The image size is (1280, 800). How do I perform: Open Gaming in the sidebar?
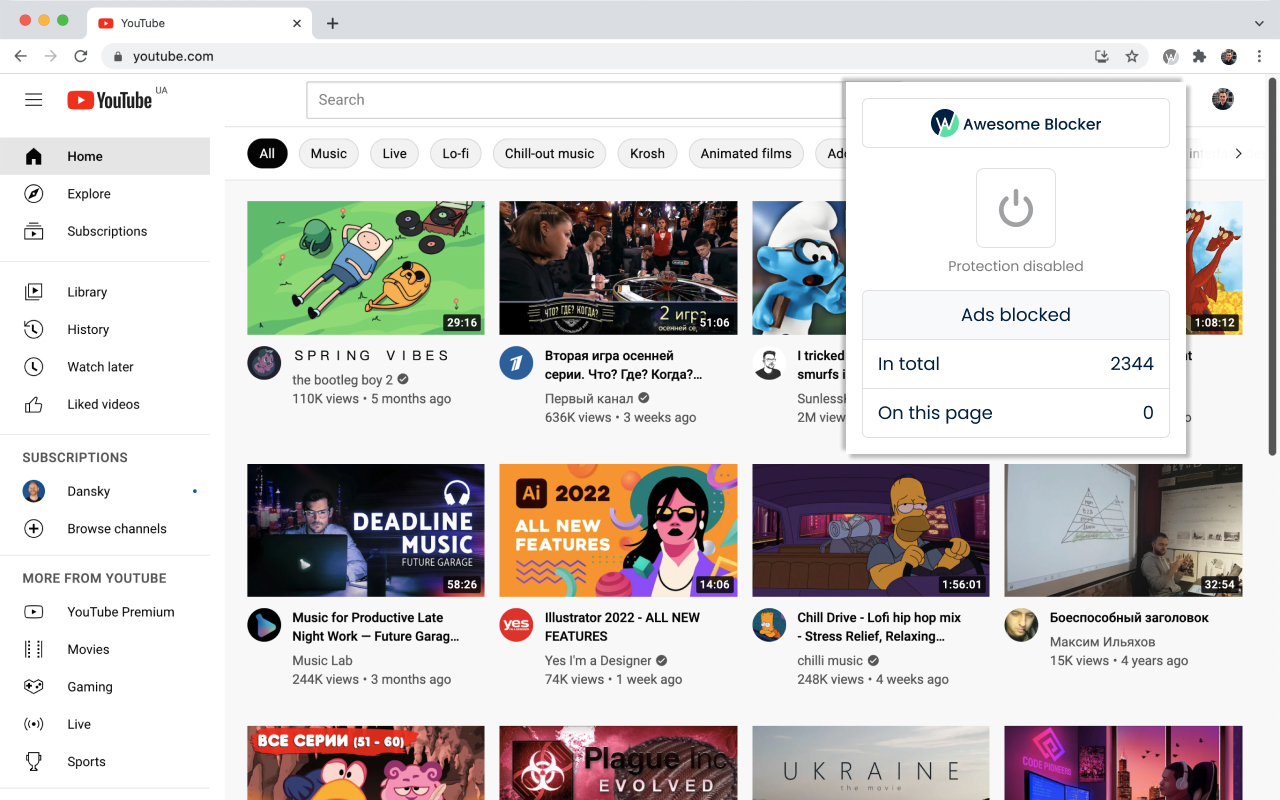[105, 687]
